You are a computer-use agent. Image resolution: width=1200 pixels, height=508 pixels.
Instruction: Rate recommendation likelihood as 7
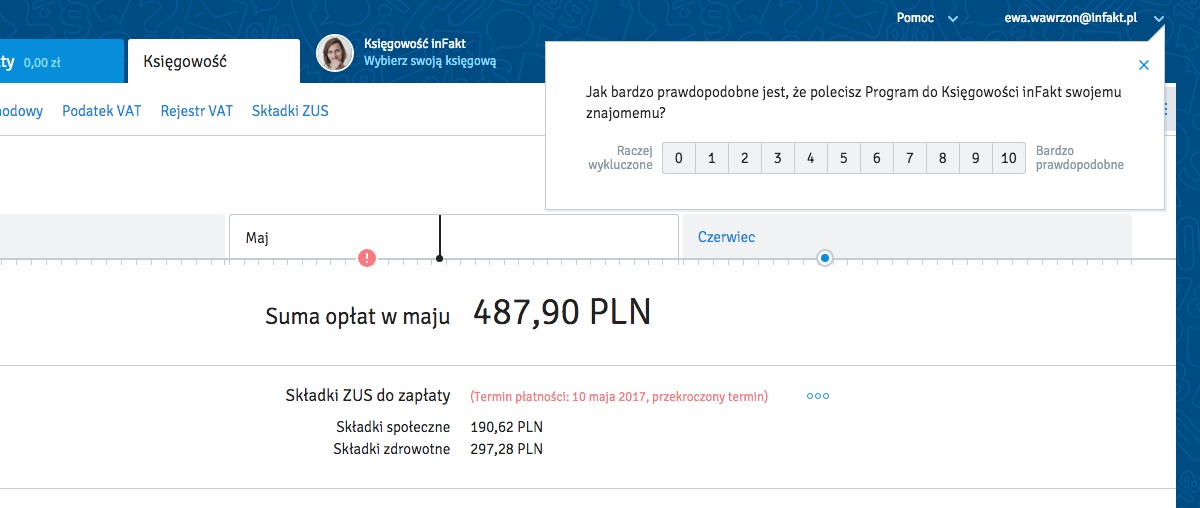910,158
